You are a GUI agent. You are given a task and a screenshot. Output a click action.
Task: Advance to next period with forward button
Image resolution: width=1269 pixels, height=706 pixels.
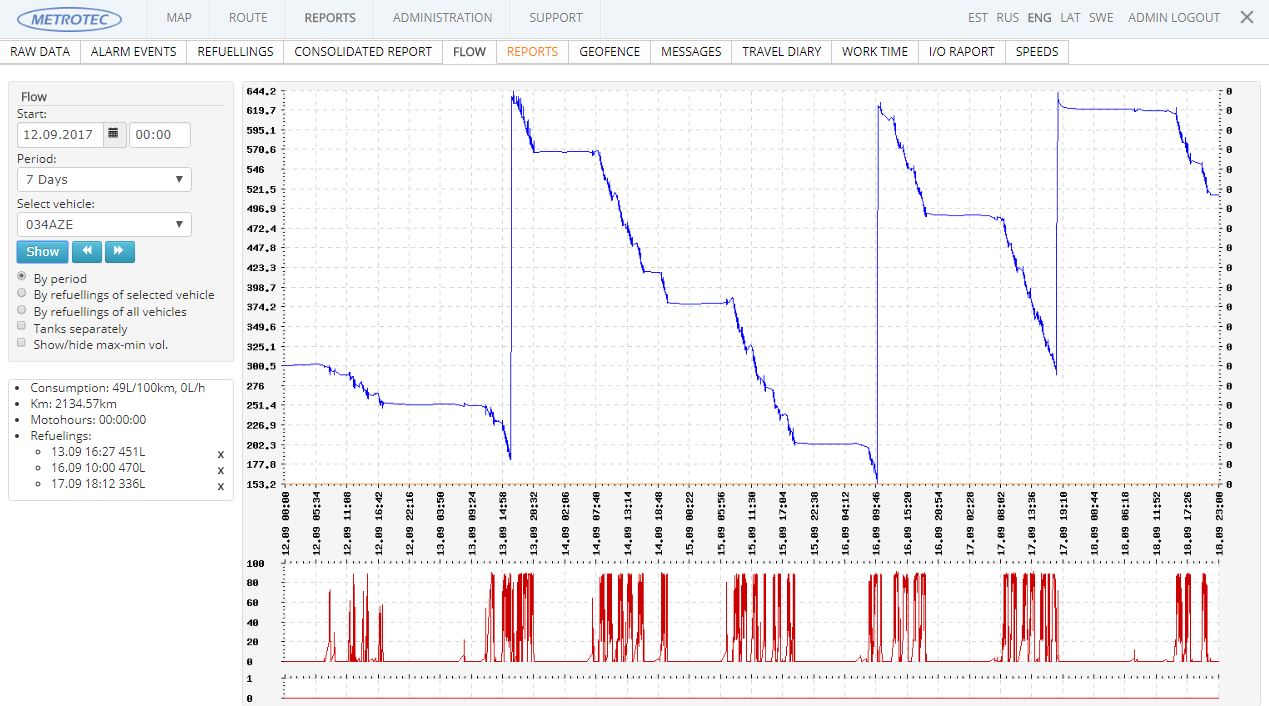[119, 252]
